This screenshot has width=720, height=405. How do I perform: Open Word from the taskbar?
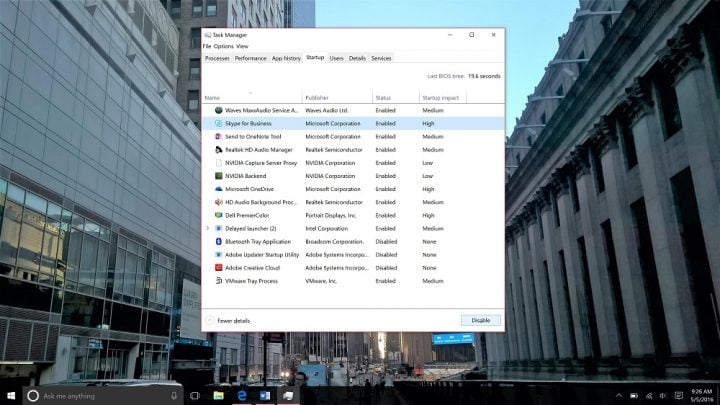265,395
